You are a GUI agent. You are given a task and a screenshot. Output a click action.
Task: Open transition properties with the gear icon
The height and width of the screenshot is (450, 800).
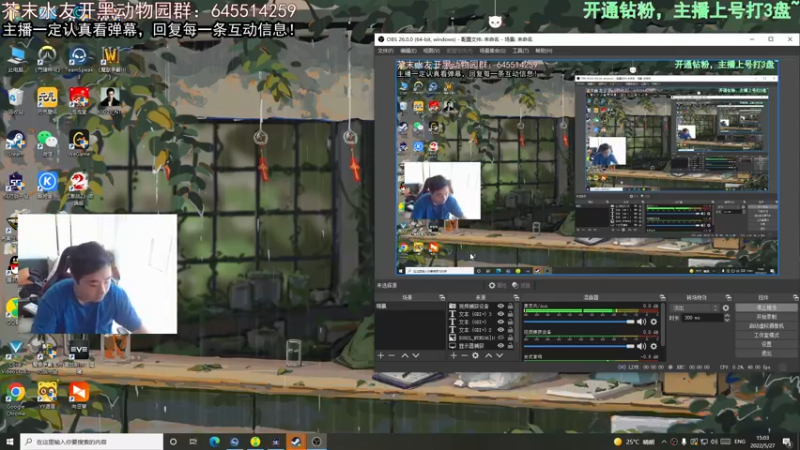[726, 308]
